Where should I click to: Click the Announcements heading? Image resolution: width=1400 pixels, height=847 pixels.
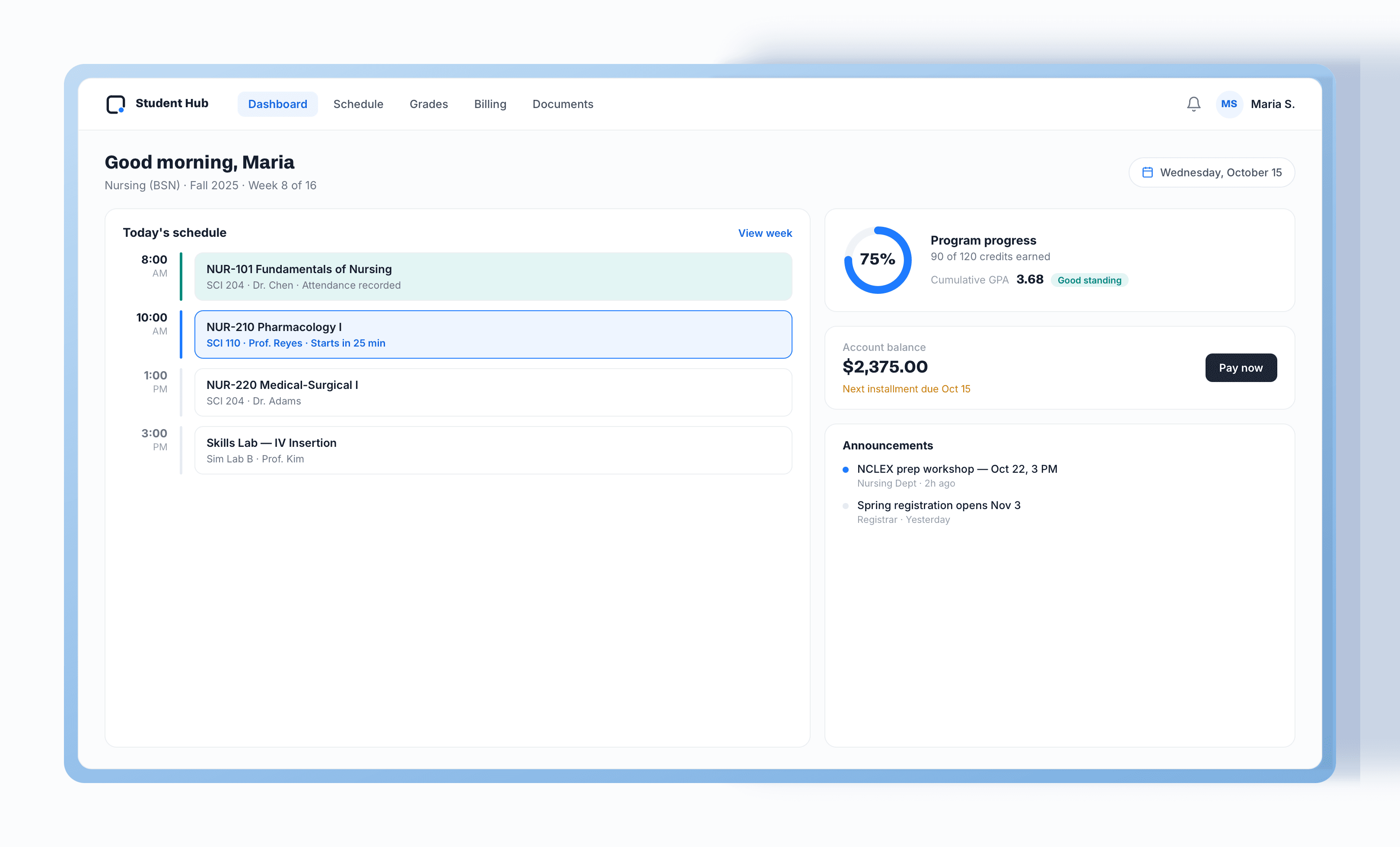point(888,446)
